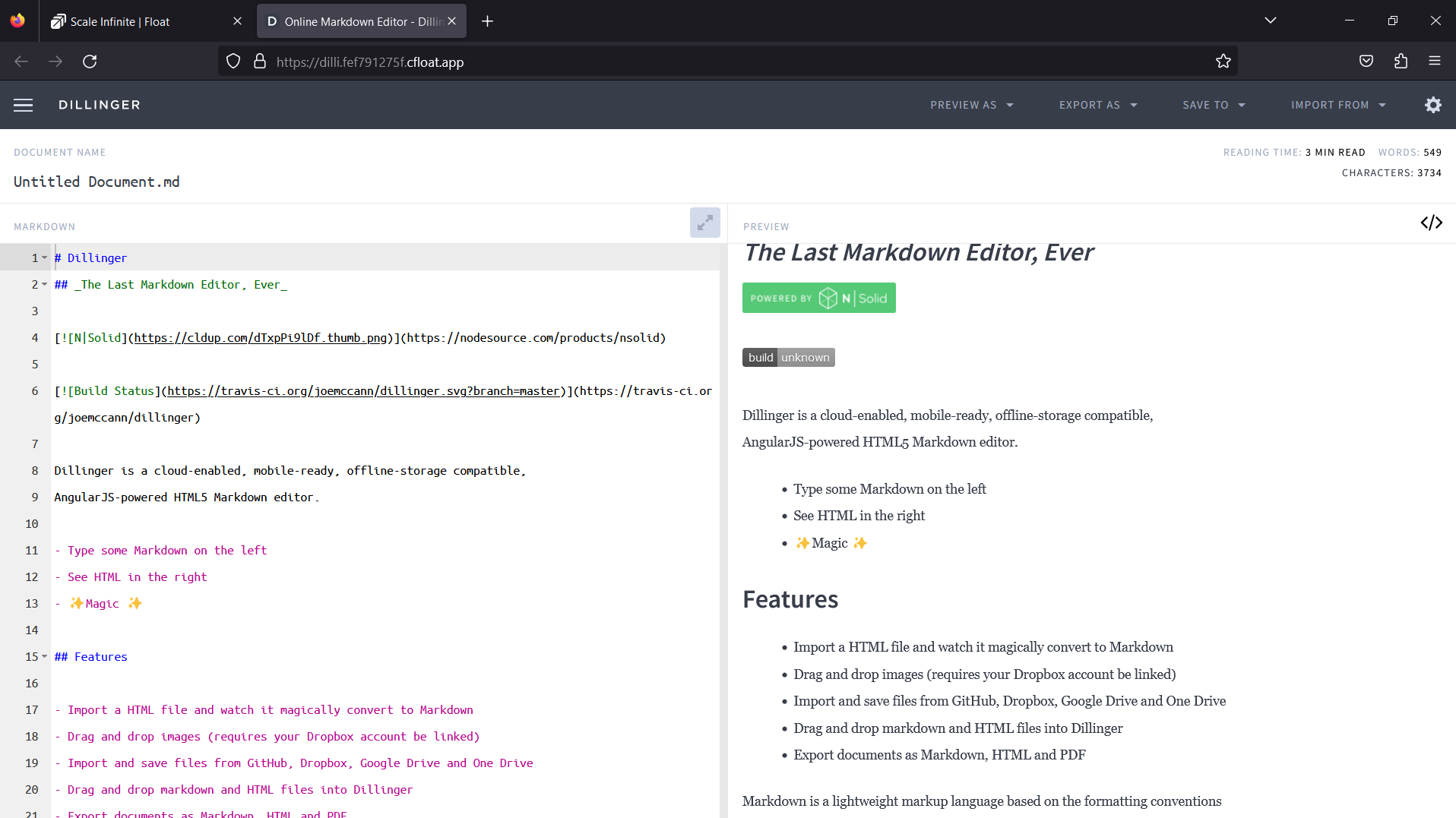The image size is (1456, 818).
Task: Open the Dillinger hamburger sidebar menu
Action: [24, 105]
